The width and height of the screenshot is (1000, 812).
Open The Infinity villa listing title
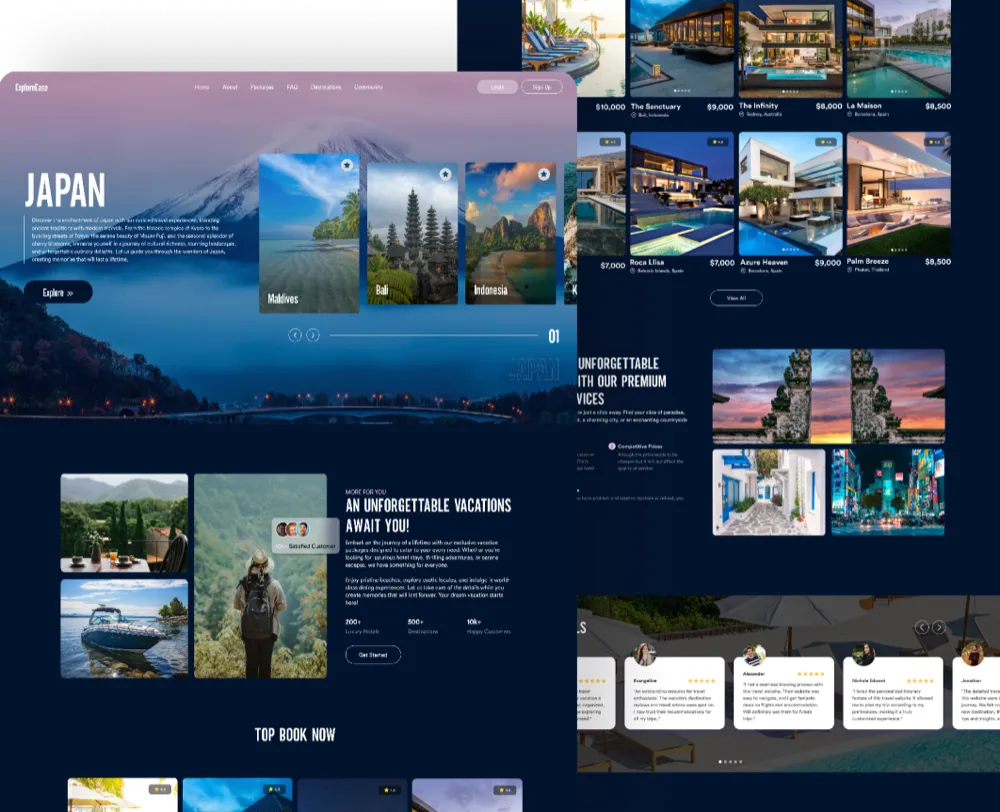[758, 106]
